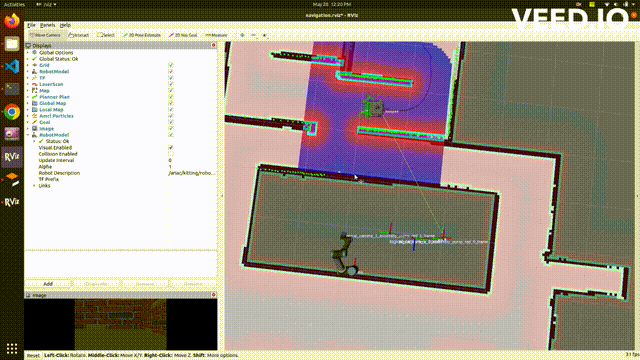Open Visual Studio Code from dock

pyautogui.click(x=12, y=66)
